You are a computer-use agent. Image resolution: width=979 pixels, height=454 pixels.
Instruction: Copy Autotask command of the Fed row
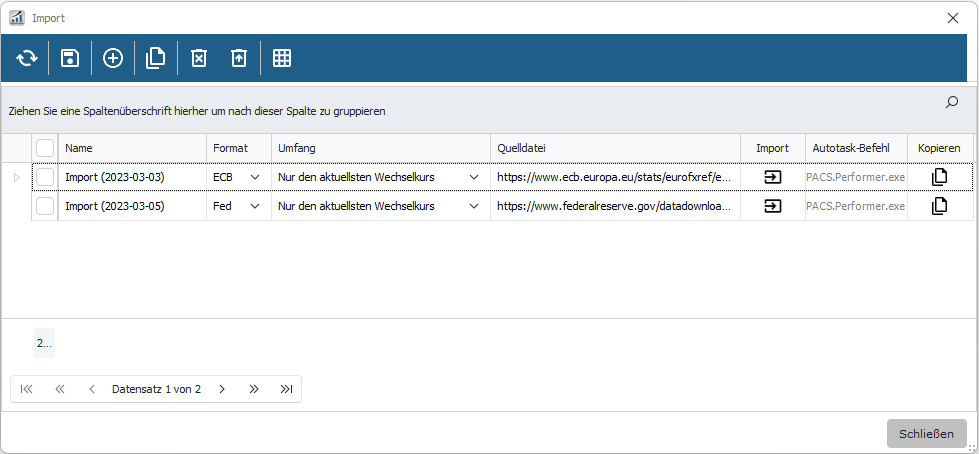pyautogui.click(x=939, y=207)
